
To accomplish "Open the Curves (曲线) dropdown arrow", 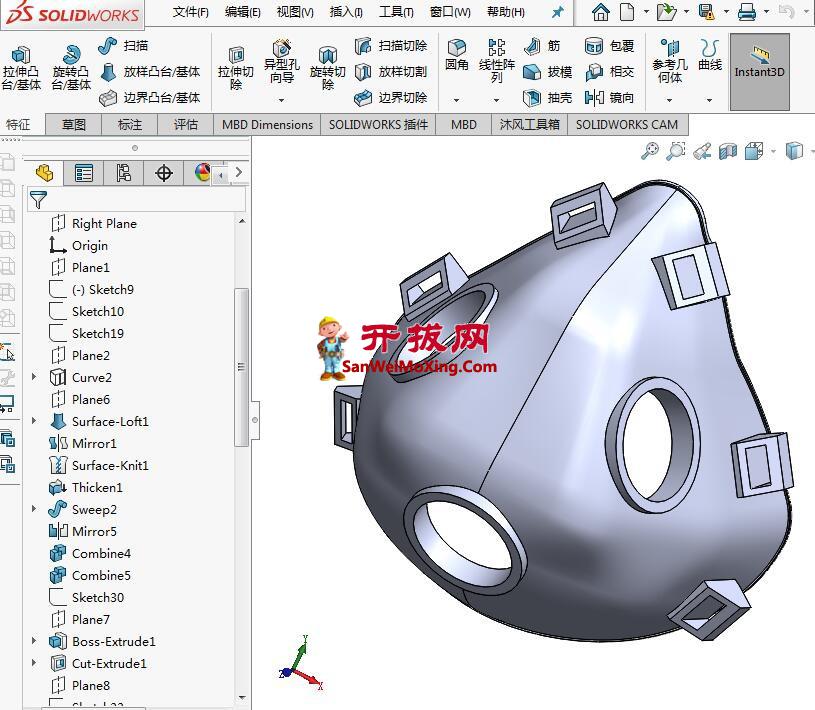I will coord(709,100).
